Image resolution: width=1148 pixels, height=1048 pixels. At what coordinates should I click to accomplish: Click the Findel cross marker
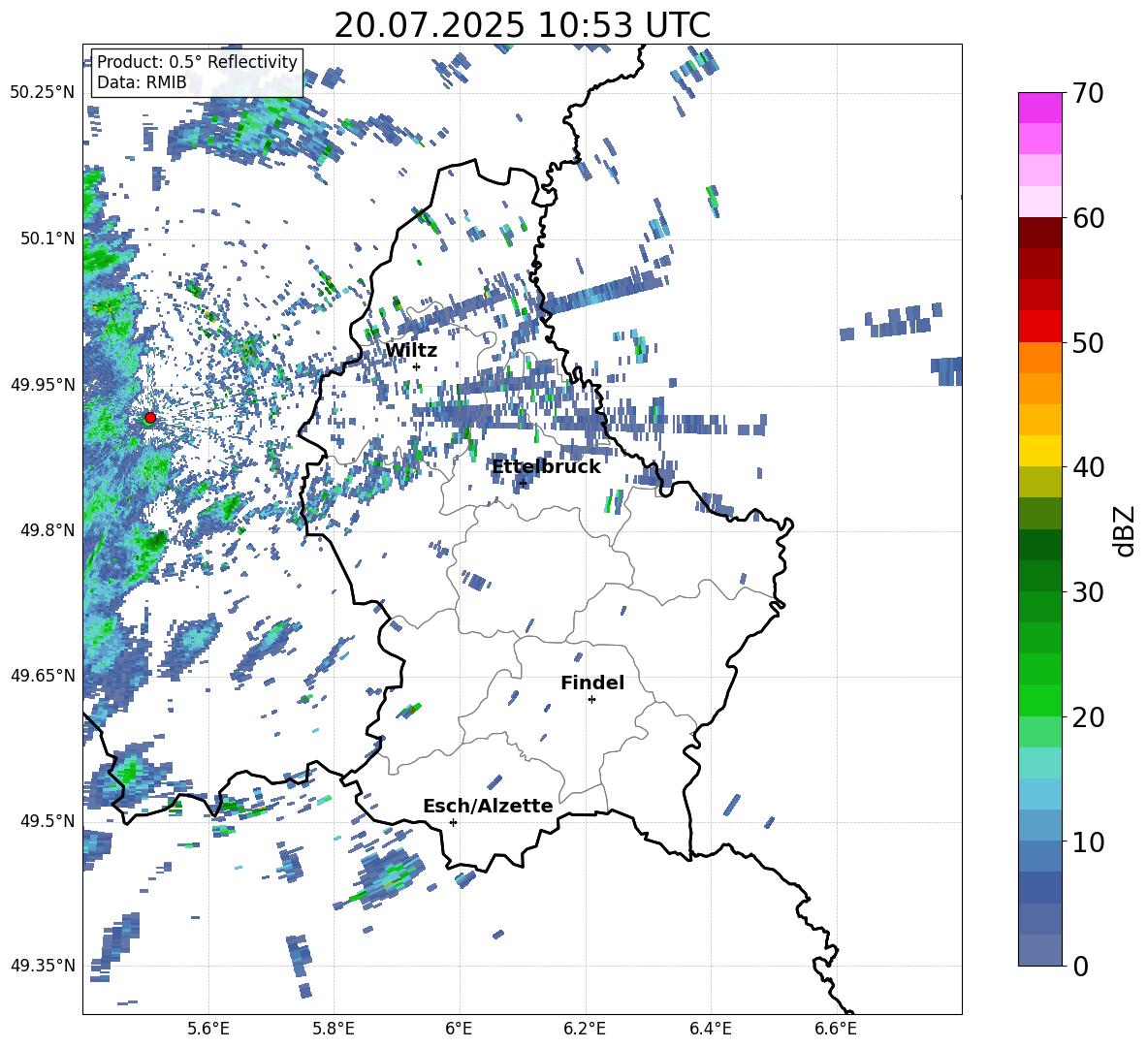(591, 700)
